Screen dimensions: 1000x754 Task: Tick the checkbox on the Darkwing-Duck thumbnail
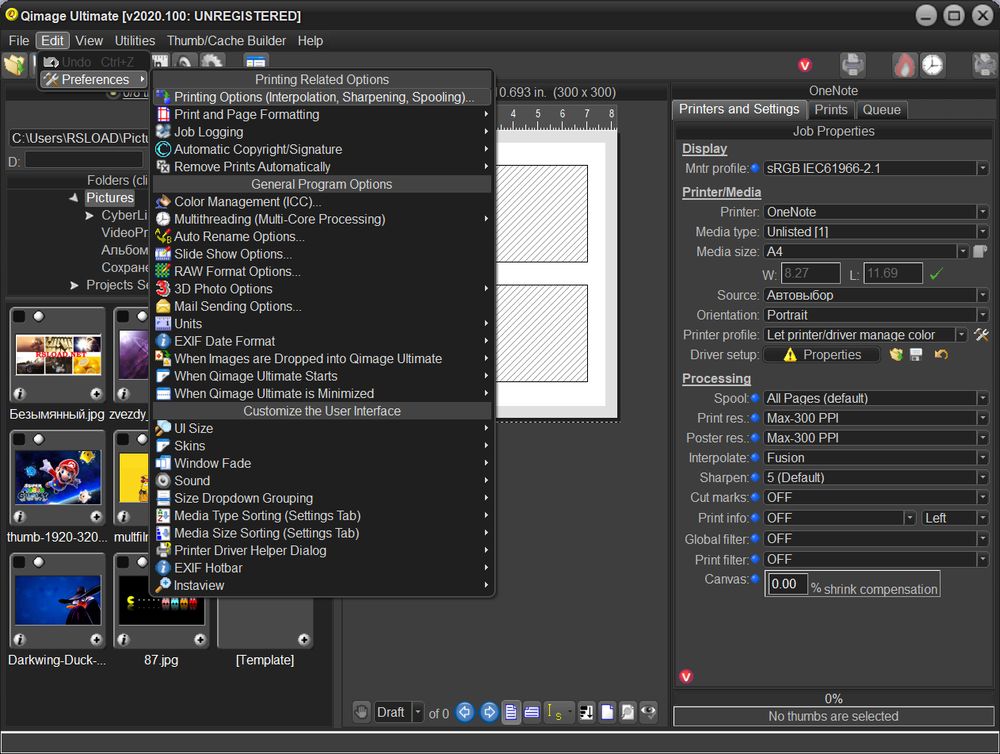[x=19, y=563]
